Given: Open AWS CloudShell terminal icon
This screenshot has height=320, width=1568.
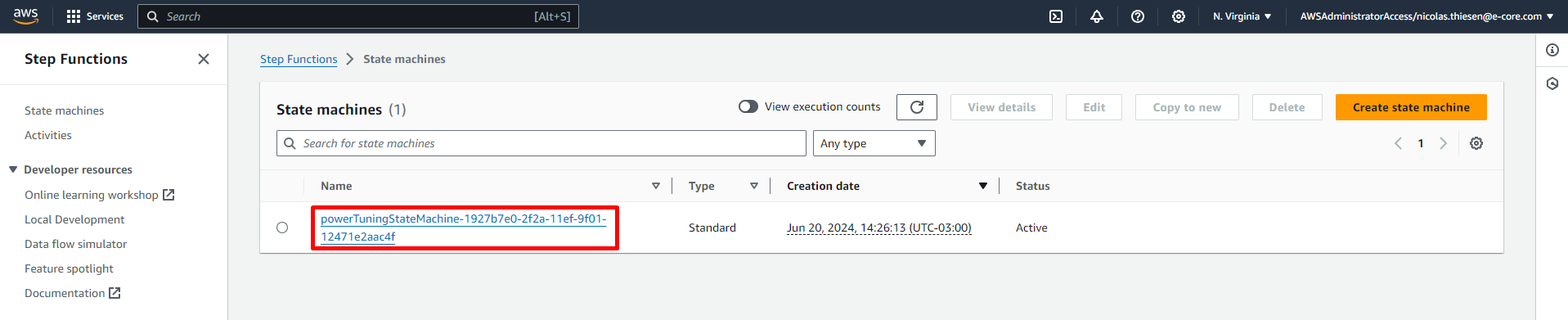Looking at the screenshot, I should coord(1056,16).
